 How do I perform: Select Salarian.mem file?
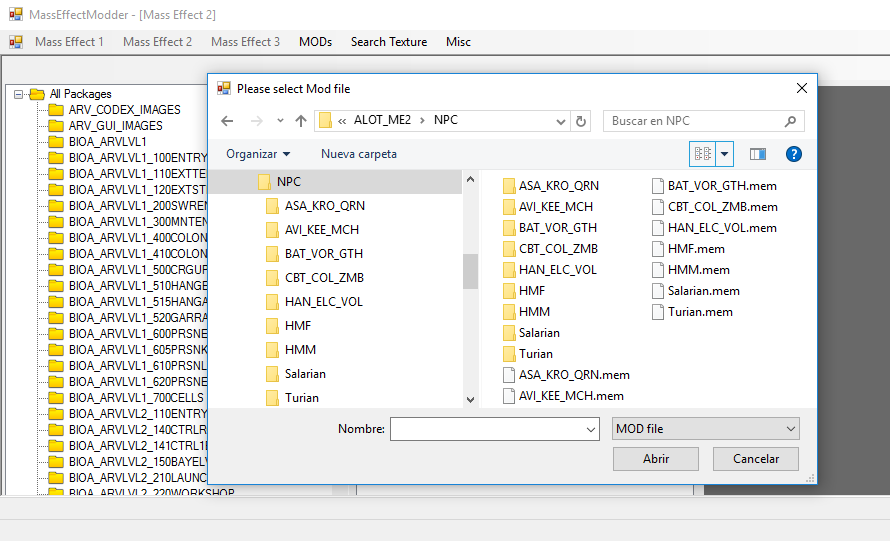coord(696,291)
